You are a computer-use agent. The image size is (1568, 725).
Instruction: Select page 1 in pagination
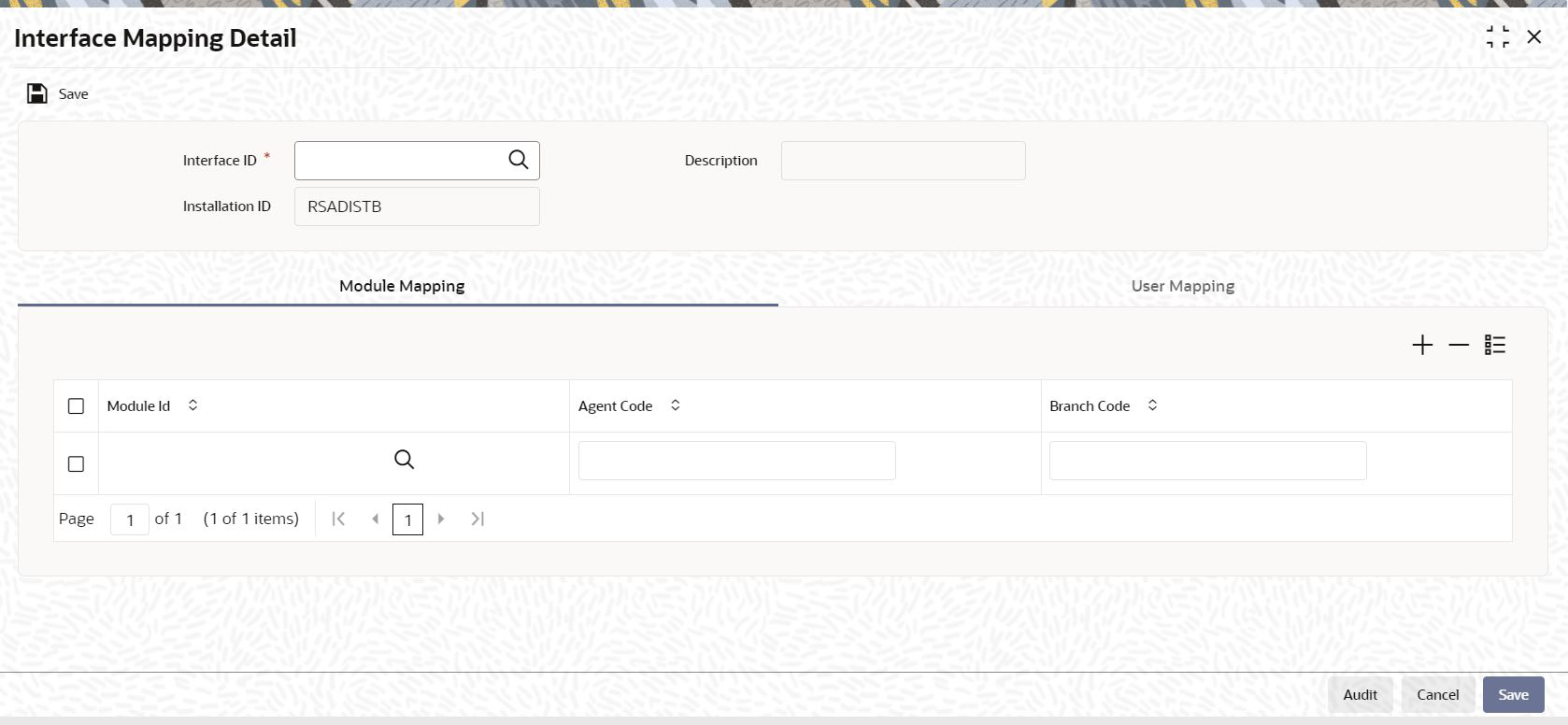pos(407,519)
